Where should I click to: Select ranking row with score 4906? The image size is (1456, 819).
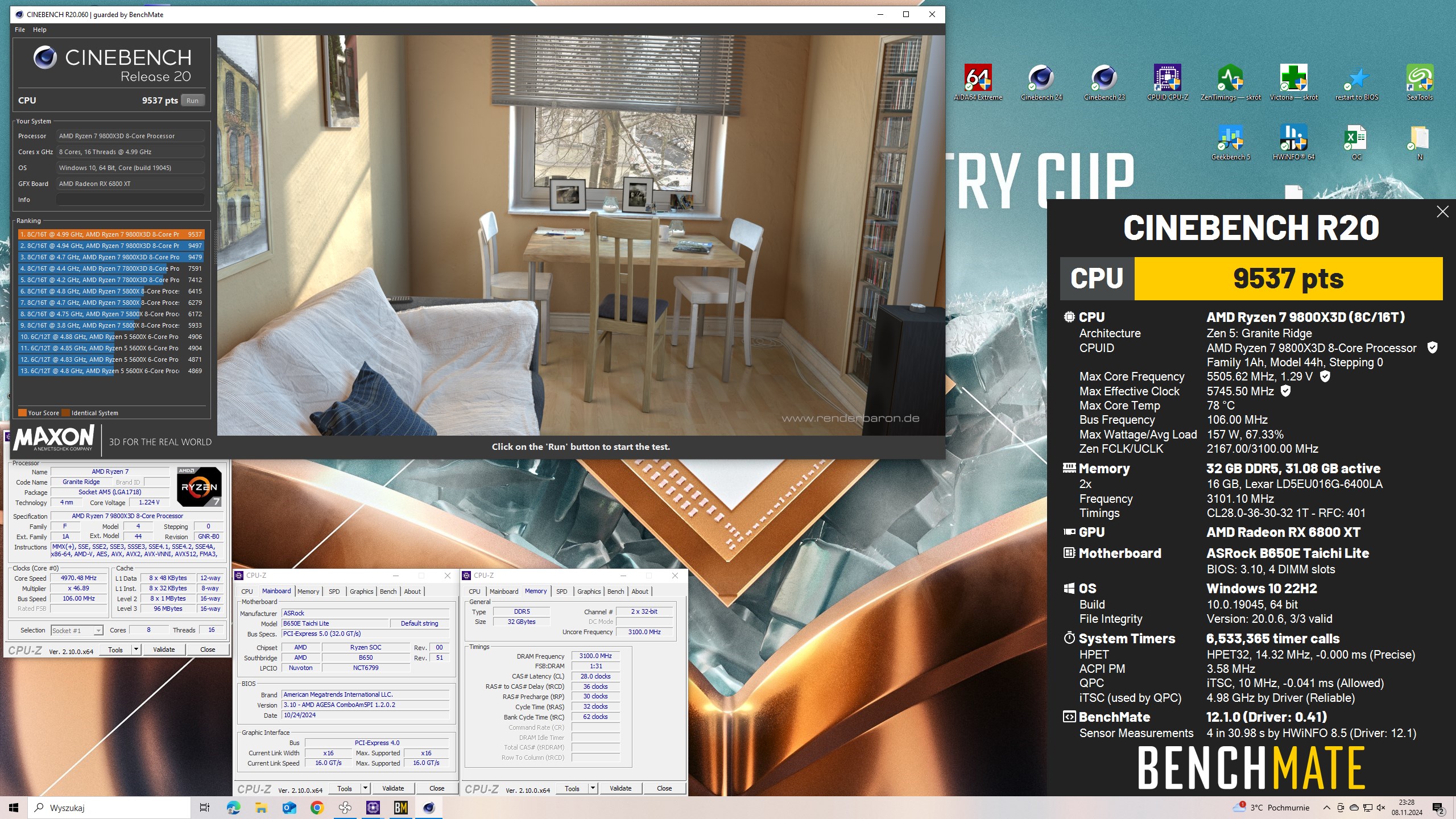[111, 337]
